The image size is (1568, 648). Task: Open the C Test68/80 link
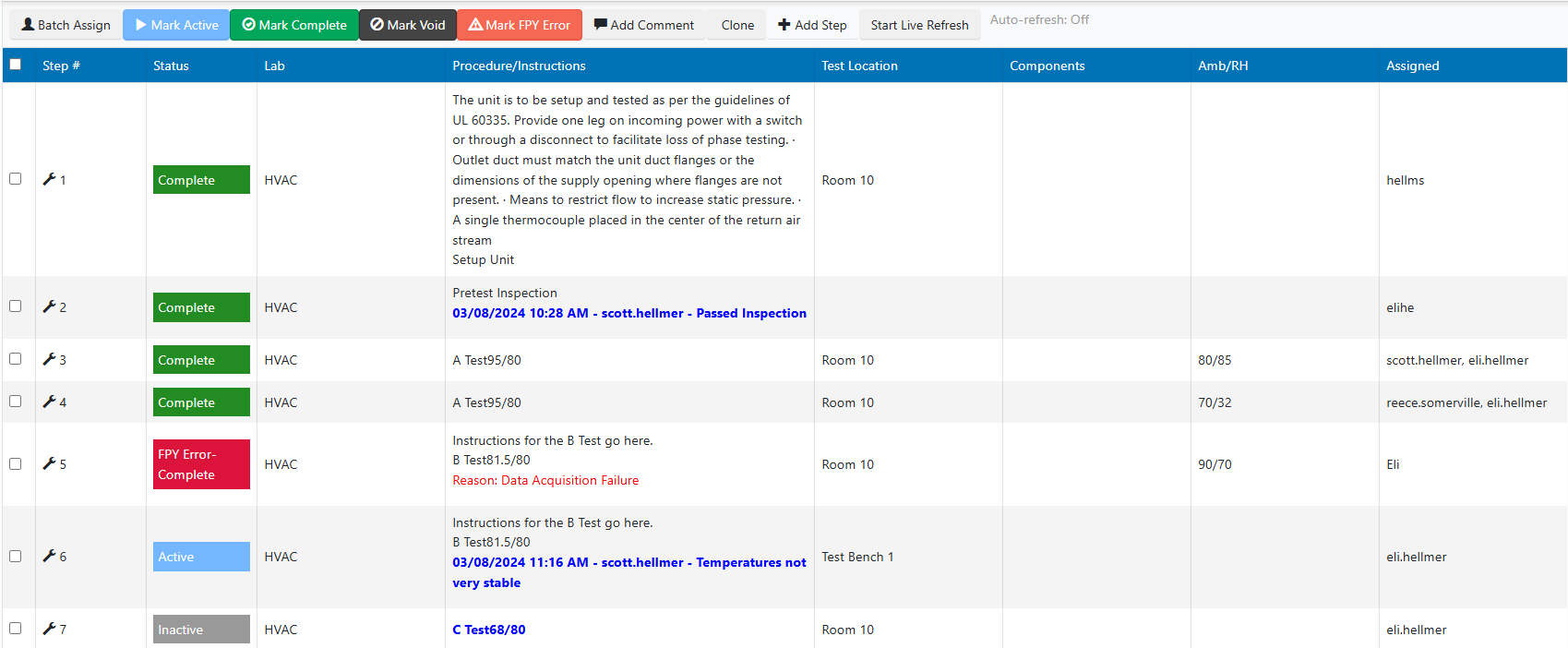click(488, 630)
